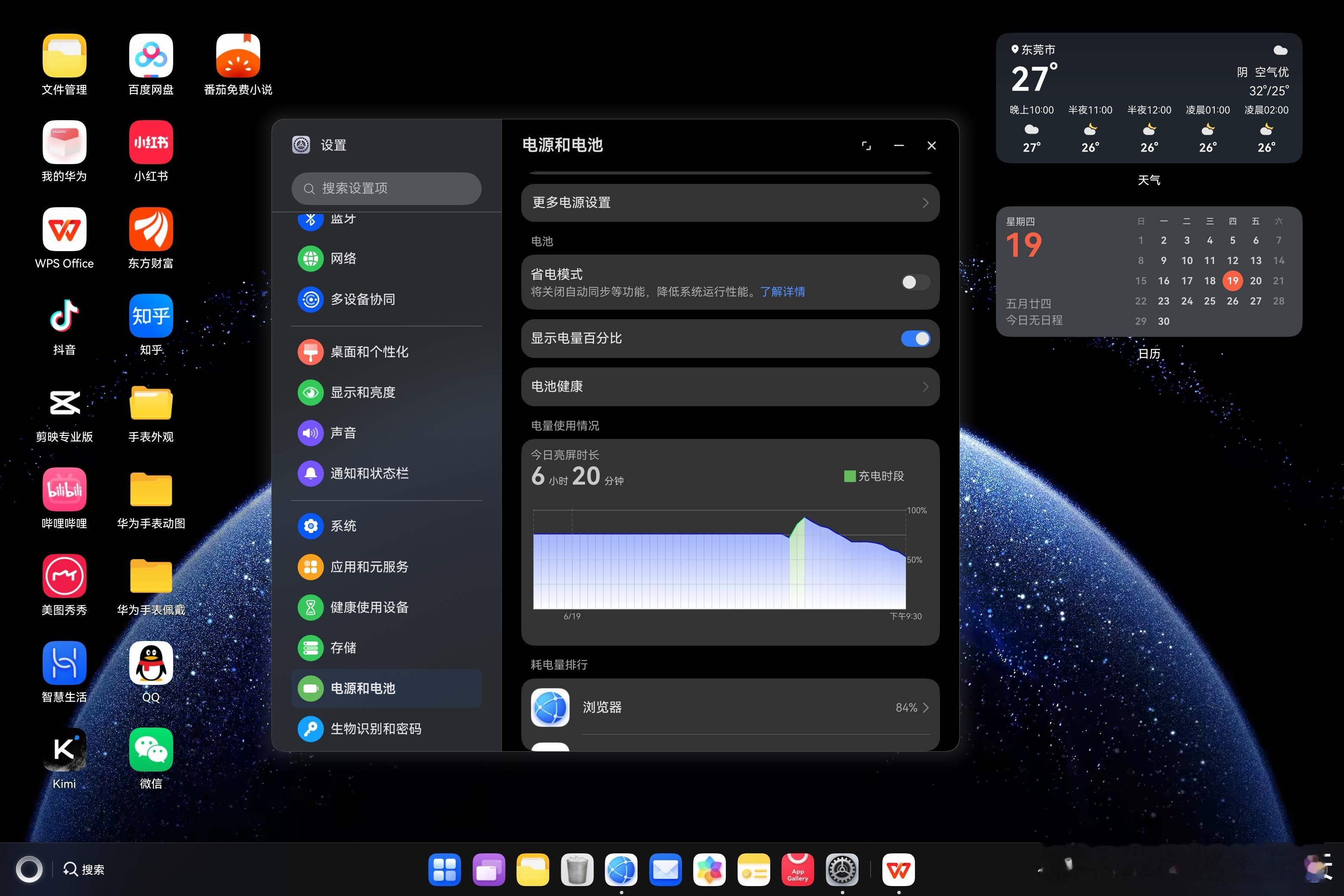
Task: Open the browser globe icon in dock
Action: (x=621, y=870)
